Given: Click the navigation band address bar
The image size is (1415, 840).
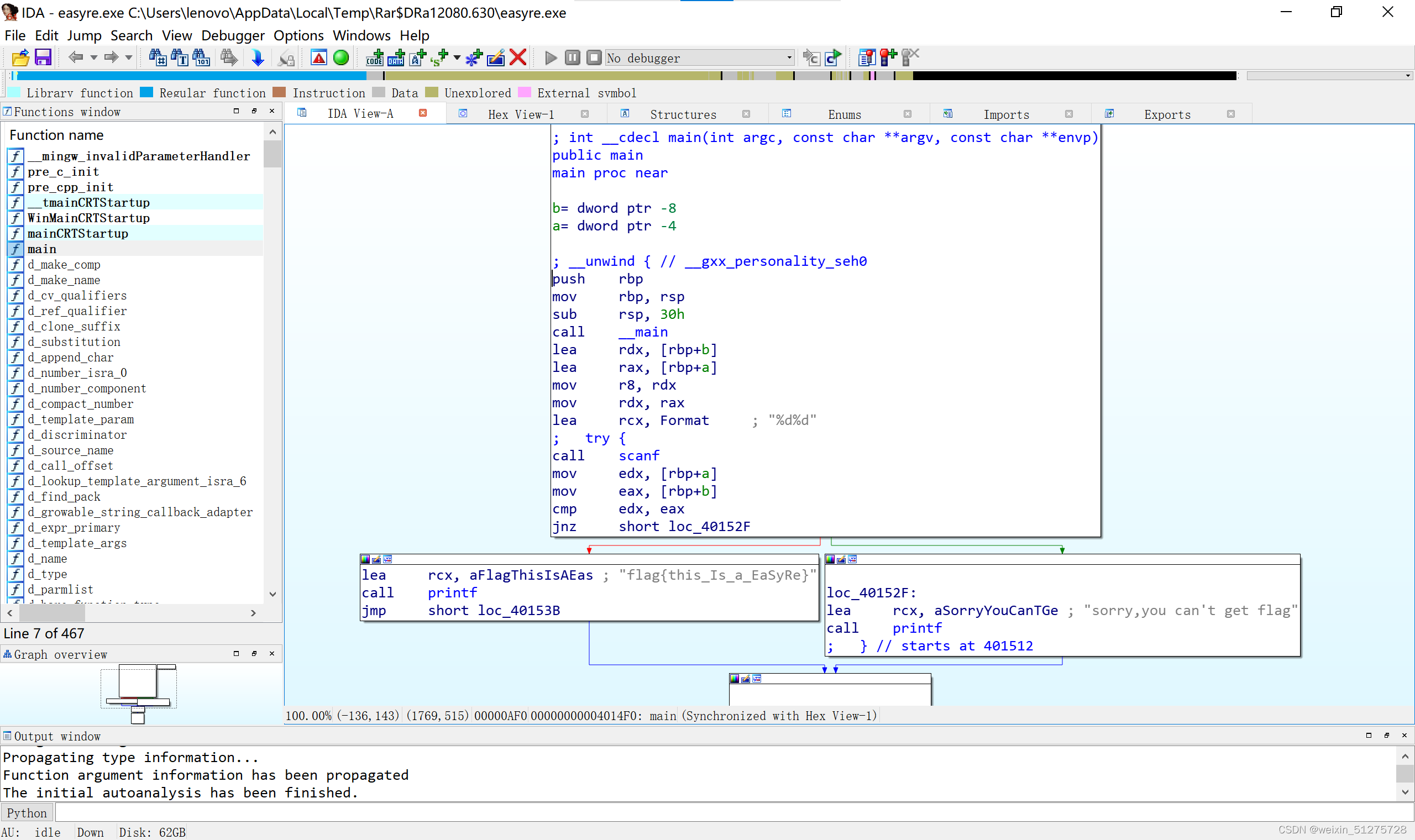Looking at the screenshot, I should pos(625,76).
